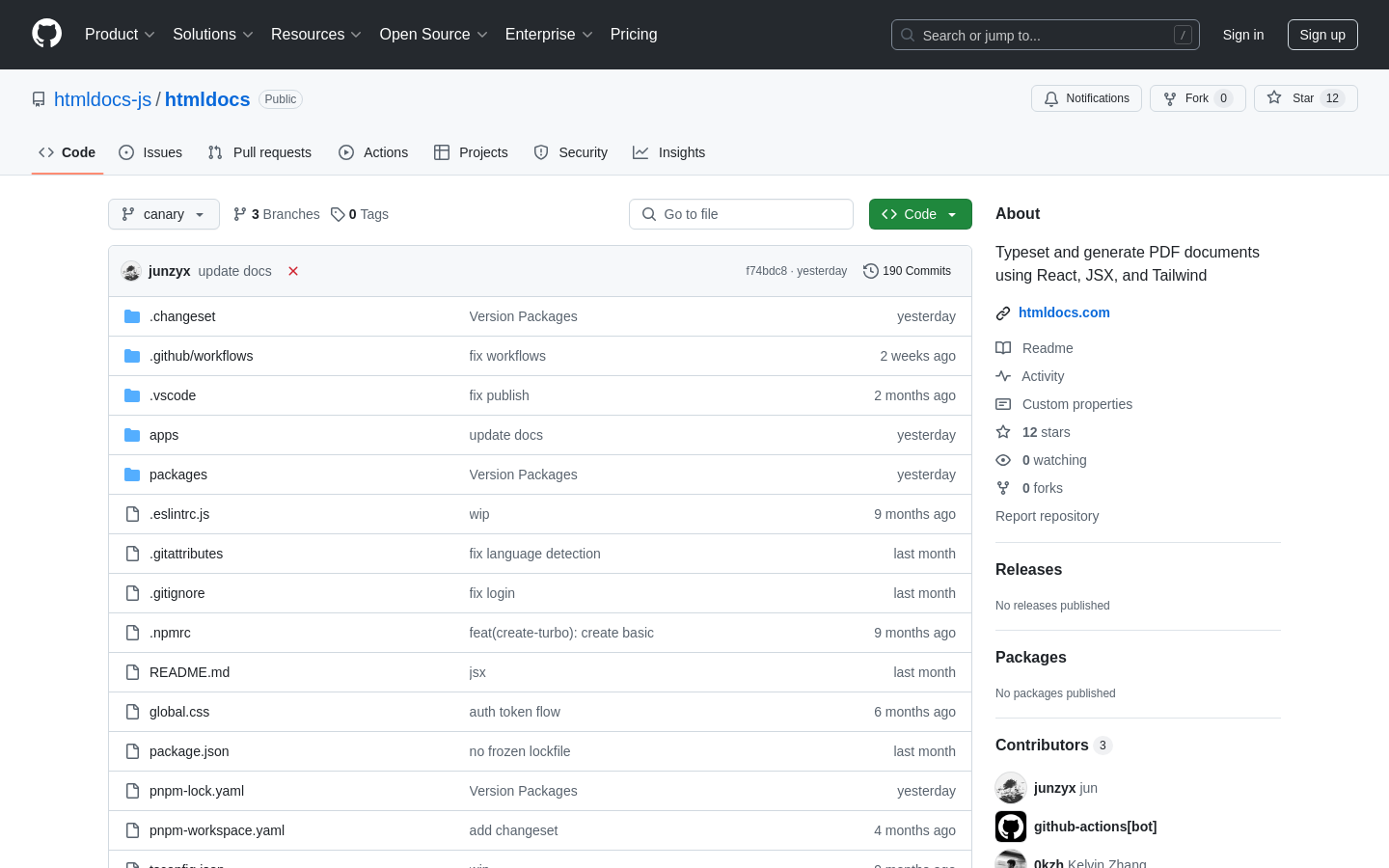
Task: Expand the Solutions menu
Action: [x=213, y=34]
